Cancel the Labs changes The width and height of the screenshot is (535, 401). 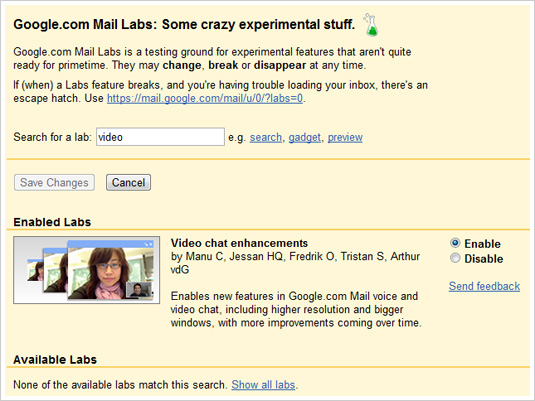pos(128,183)
